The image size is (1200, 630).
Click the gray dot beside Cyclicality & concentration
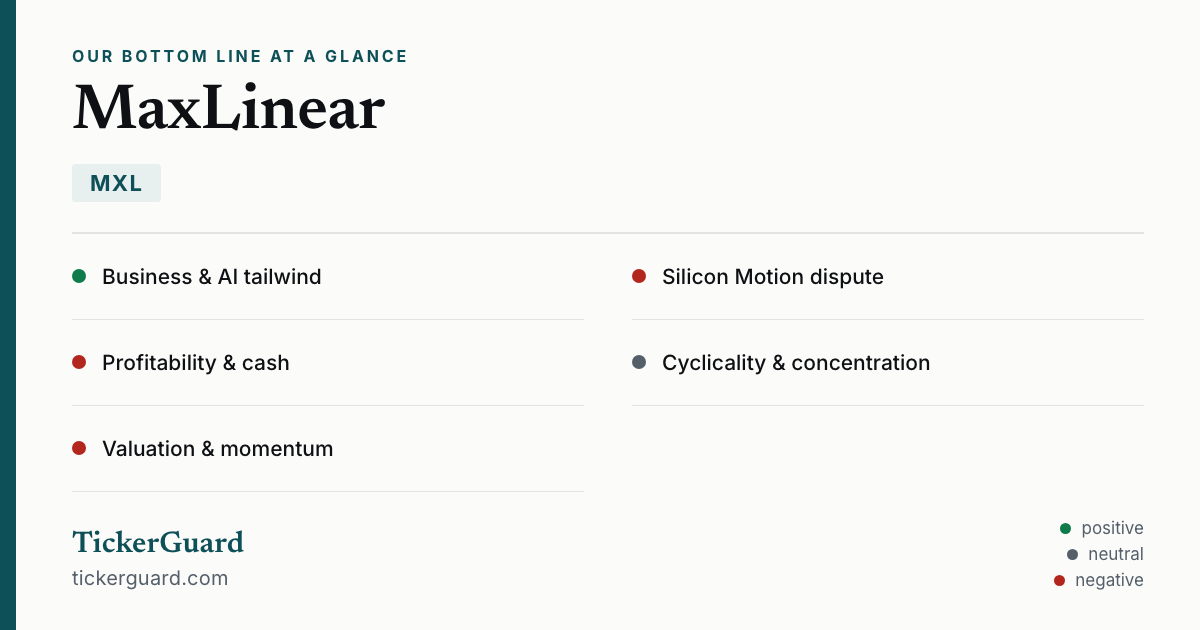pyautogui.click(x=639, y=362)
